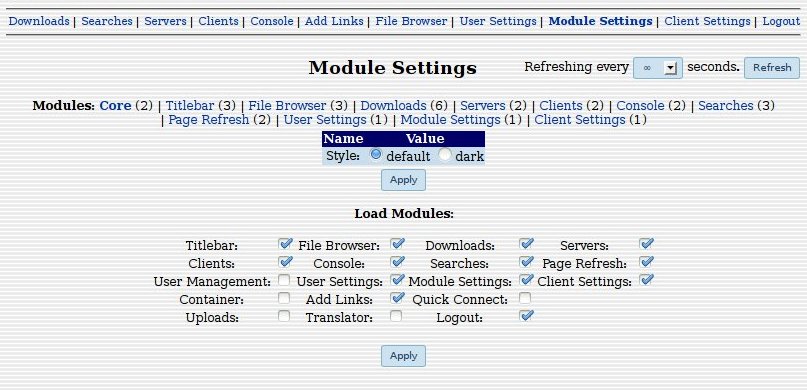Click the Logout link at top right
This screenshot has width=807, height=390.
pyautogui.click(x=781, y=21)
